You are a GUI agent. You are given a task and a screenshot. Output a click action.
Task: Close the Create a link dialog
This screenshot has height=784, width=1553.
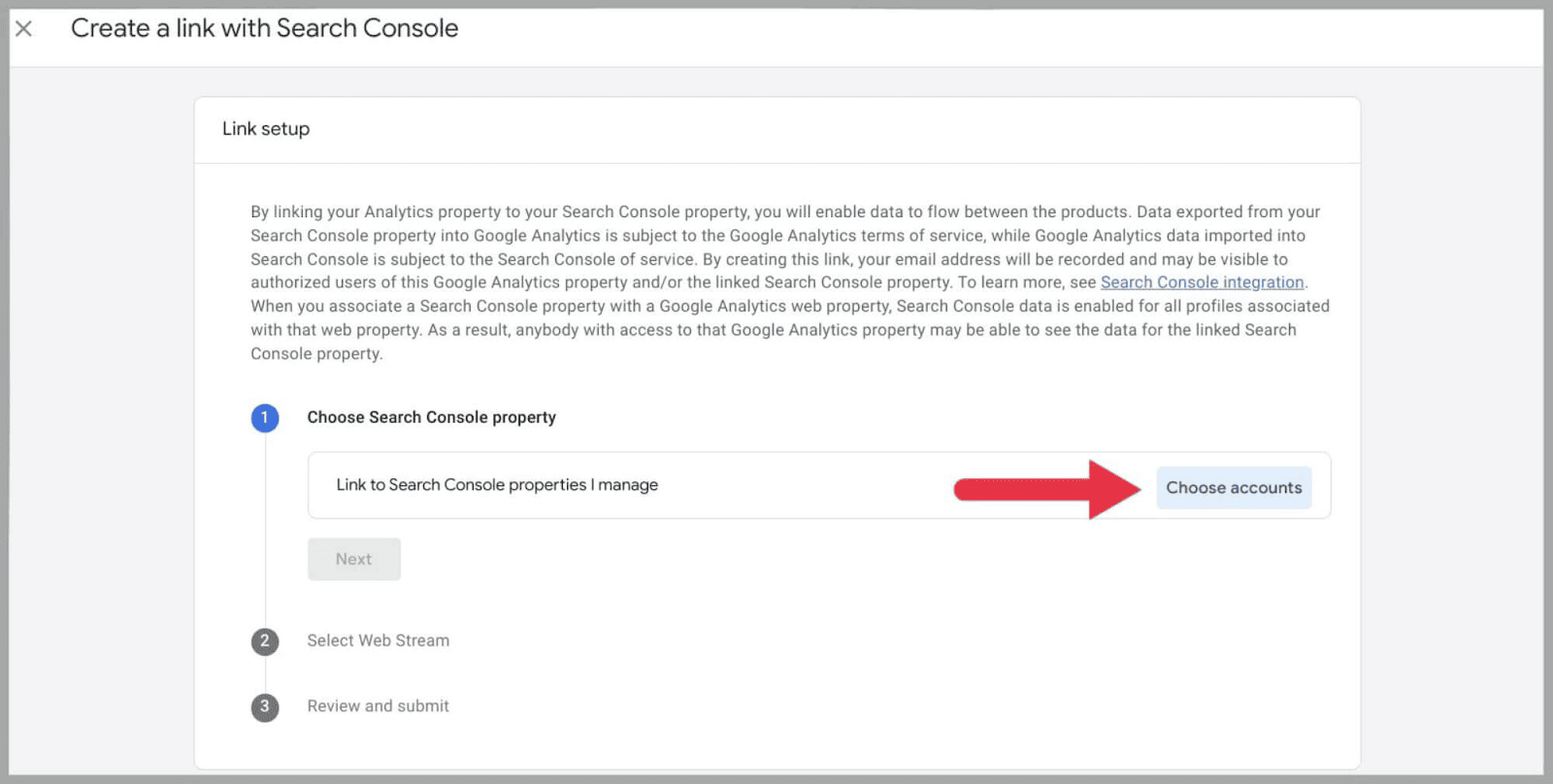click(22, 28)
